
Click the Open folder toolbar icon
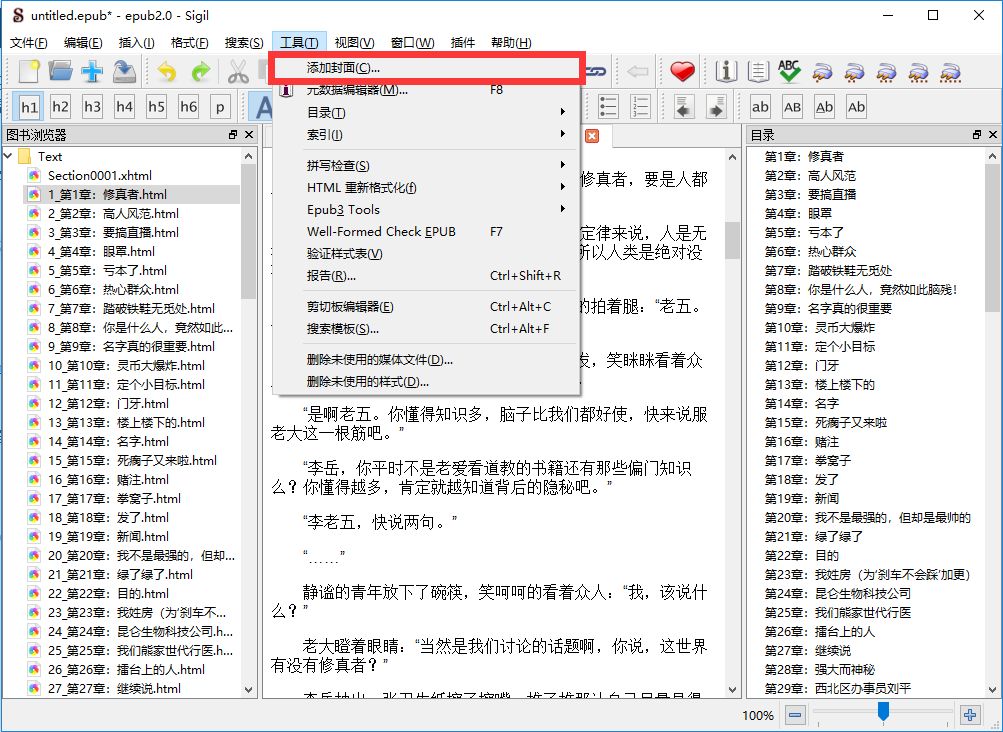(60, 71)
